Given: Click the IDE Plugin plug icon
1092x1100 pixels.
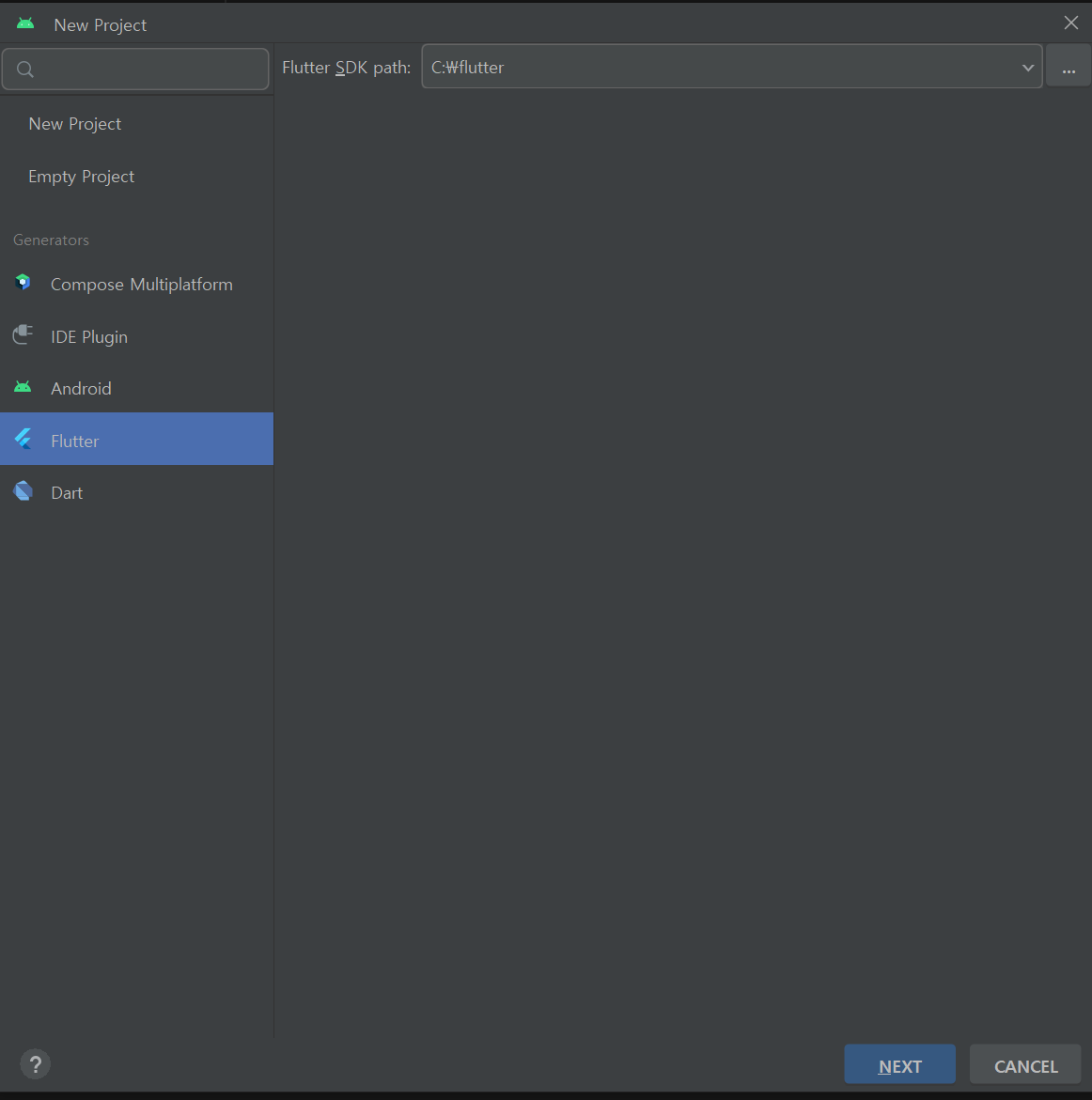Looking at the screenshot, I should coord(23,334).
